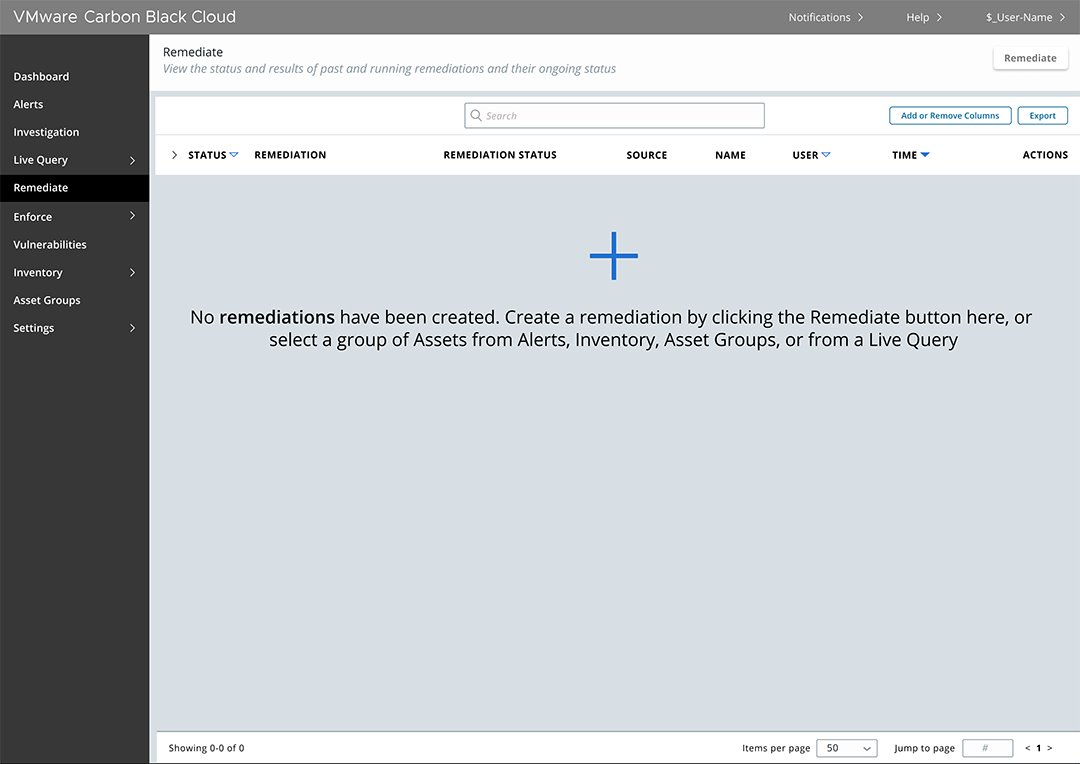
Task: Sort by the TIME column arrow
Action: tap(925, 155)
